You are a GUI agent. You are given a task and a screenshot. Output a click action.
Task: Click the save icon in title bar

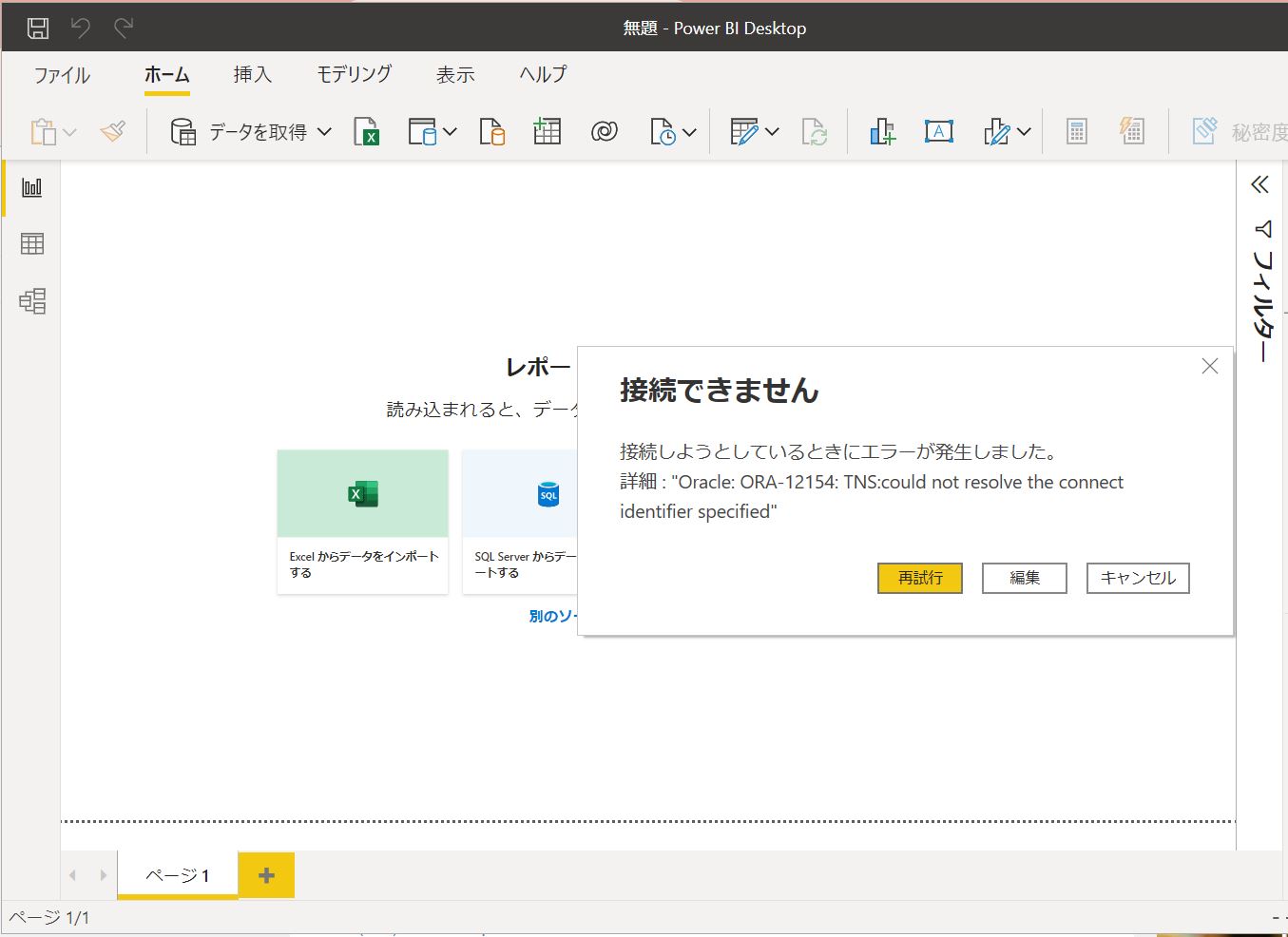[38, 29]
